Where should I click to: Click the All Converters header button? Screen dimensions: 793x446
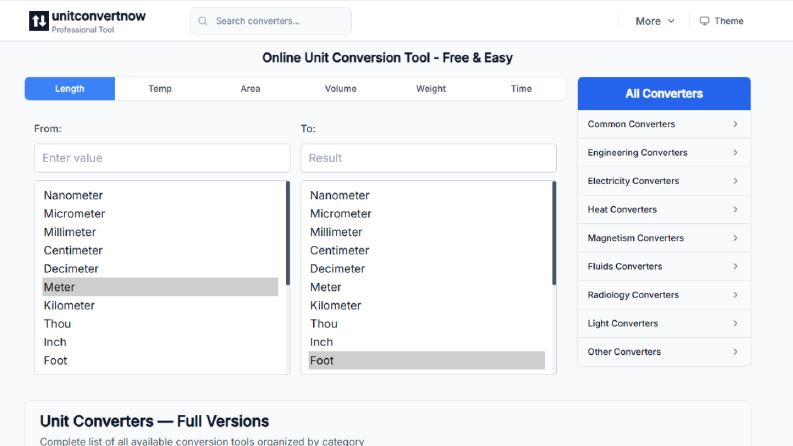pos(664,94)
